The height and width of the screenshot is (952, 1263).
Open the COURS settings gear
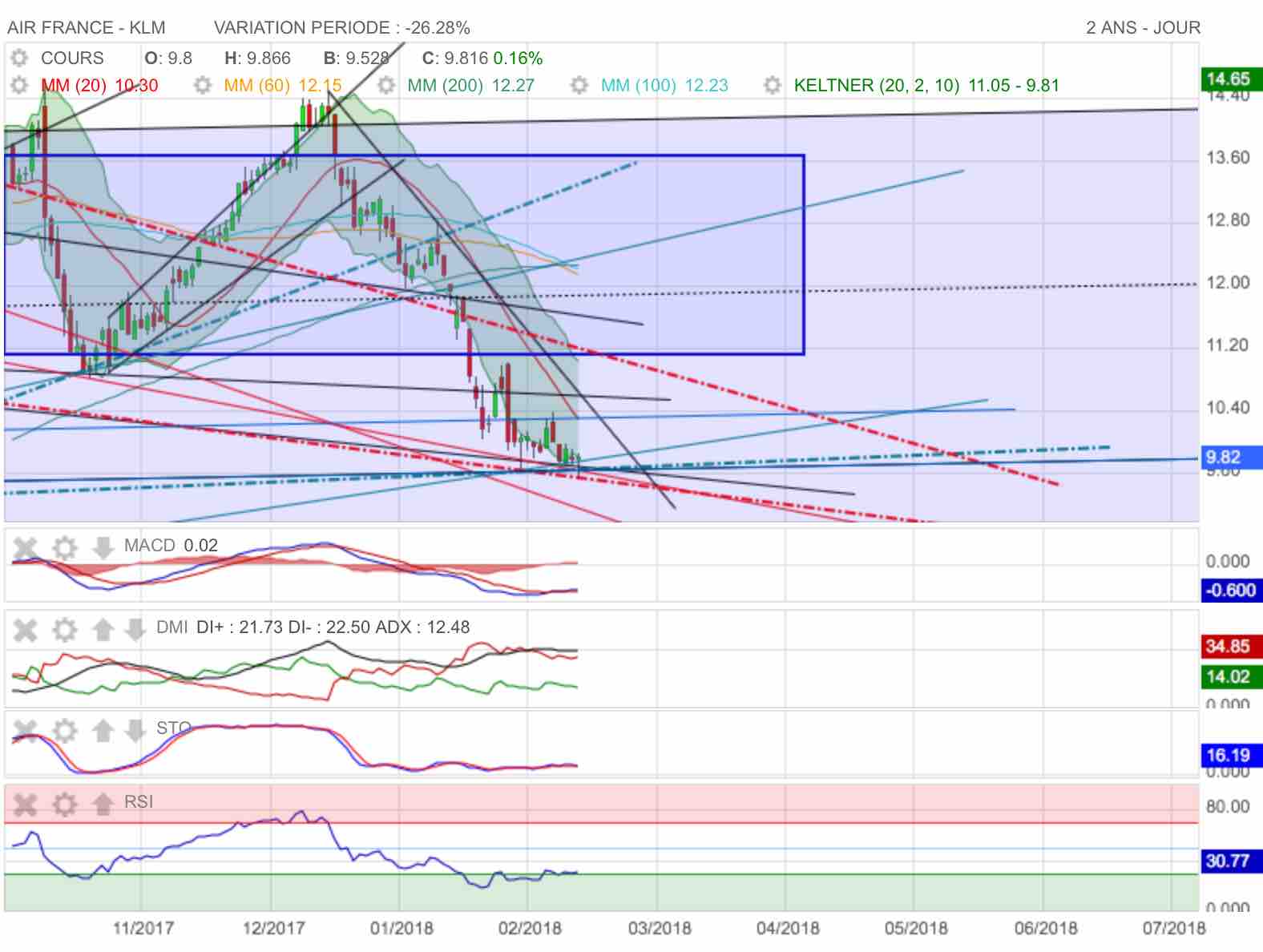click(x=19, y=58)
